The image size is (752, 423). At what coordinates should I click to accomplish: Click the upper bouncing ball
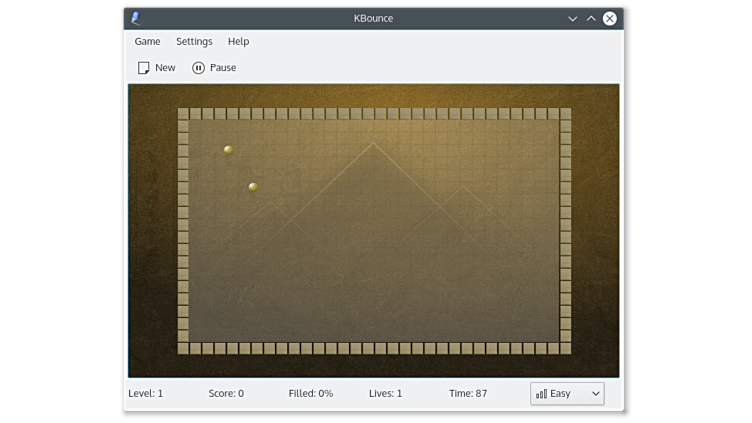[x=228, y=150]
